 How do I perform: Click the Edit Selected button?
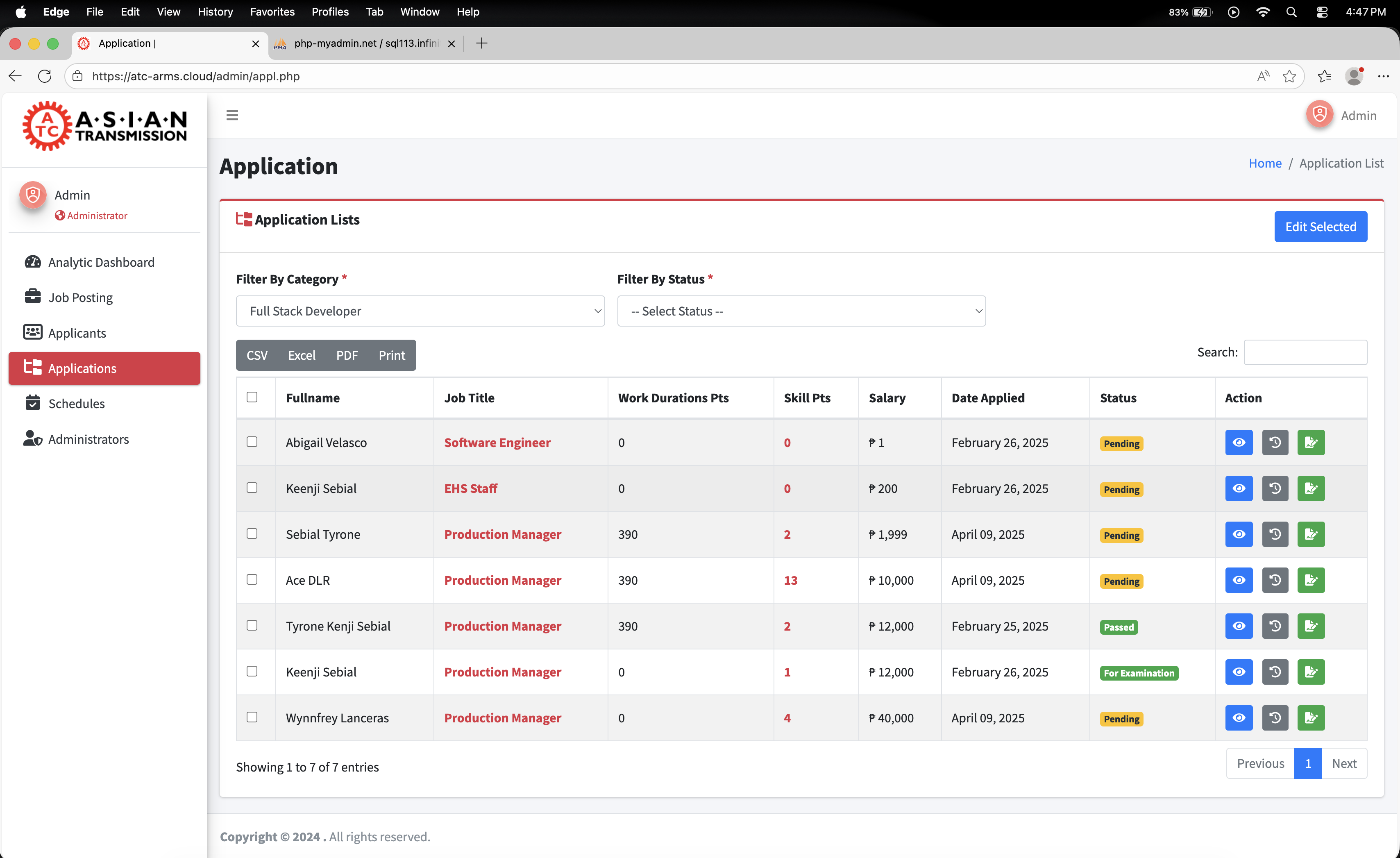pos(1320,227)
